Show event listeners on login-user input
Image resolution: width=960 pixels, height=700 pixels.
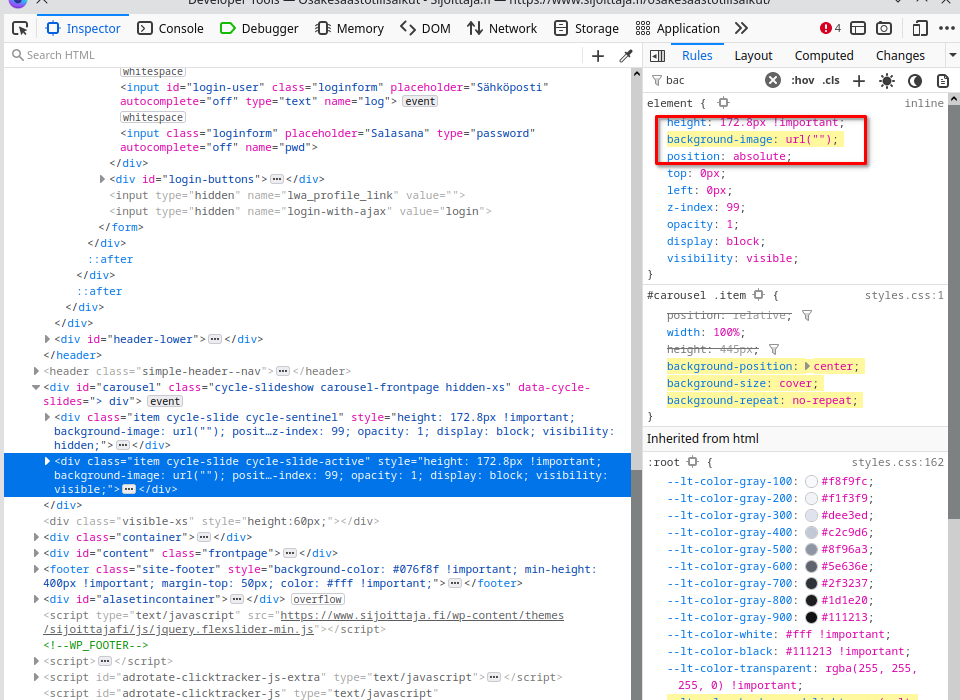point(420,102)
